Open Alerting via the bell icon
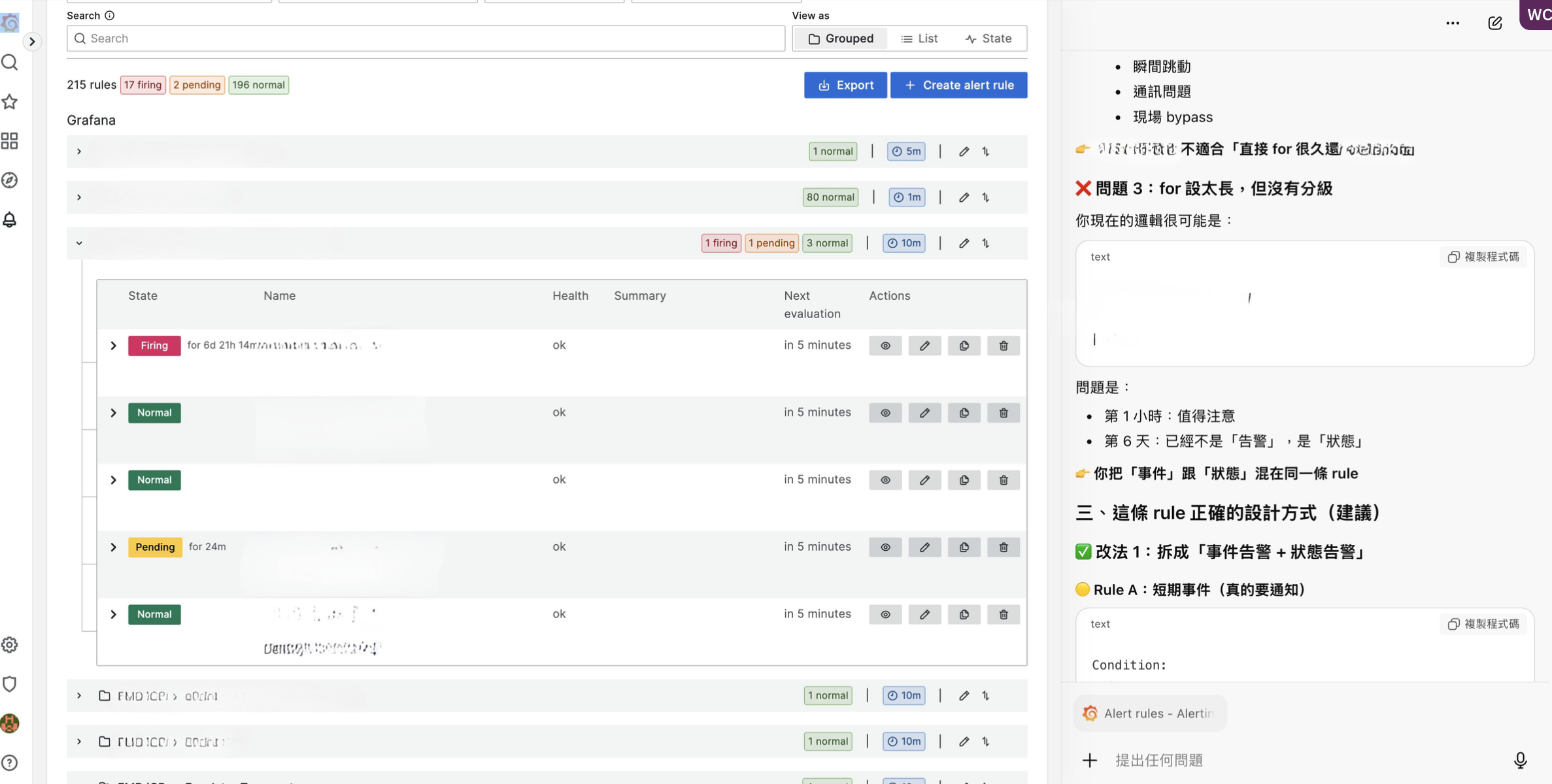The image size is (1552, 784). click(10, 220)
